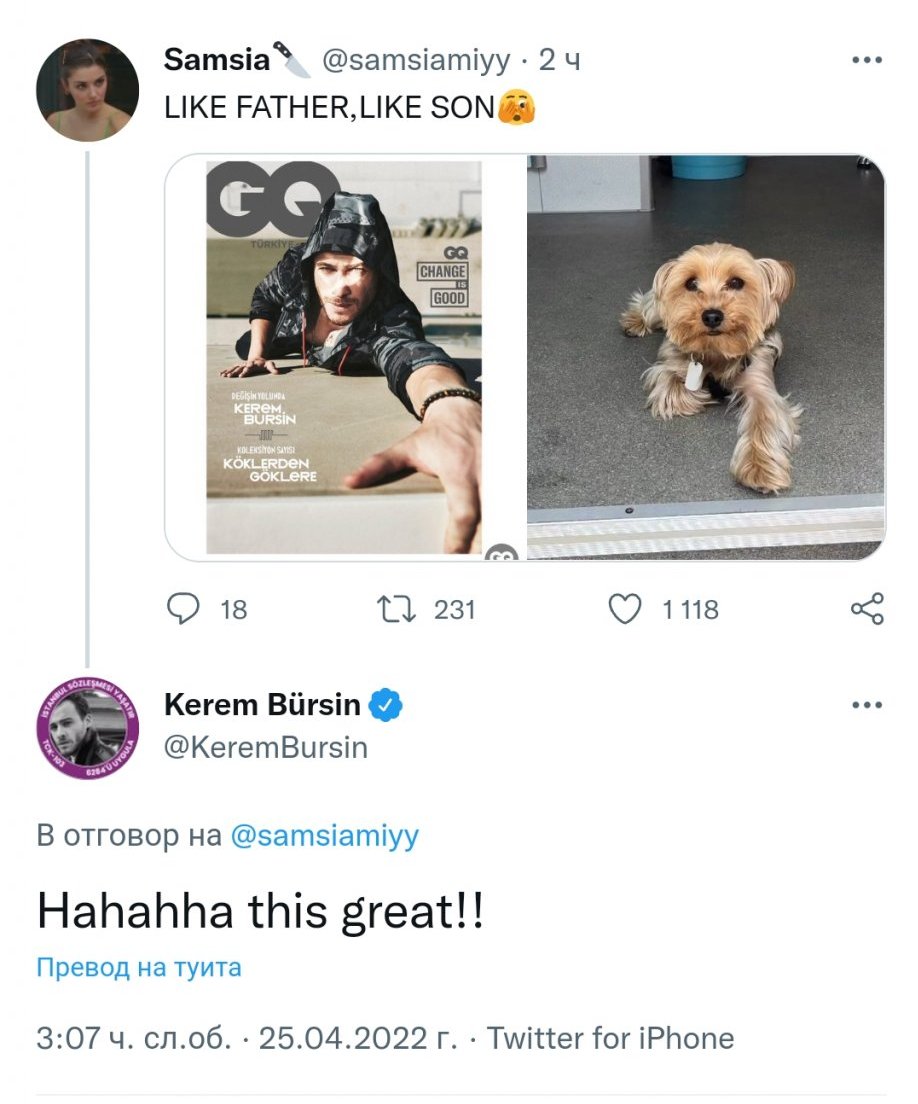
Task: Open the tweet's 2 ч timestamp
Action: click(x=559, y=61)
